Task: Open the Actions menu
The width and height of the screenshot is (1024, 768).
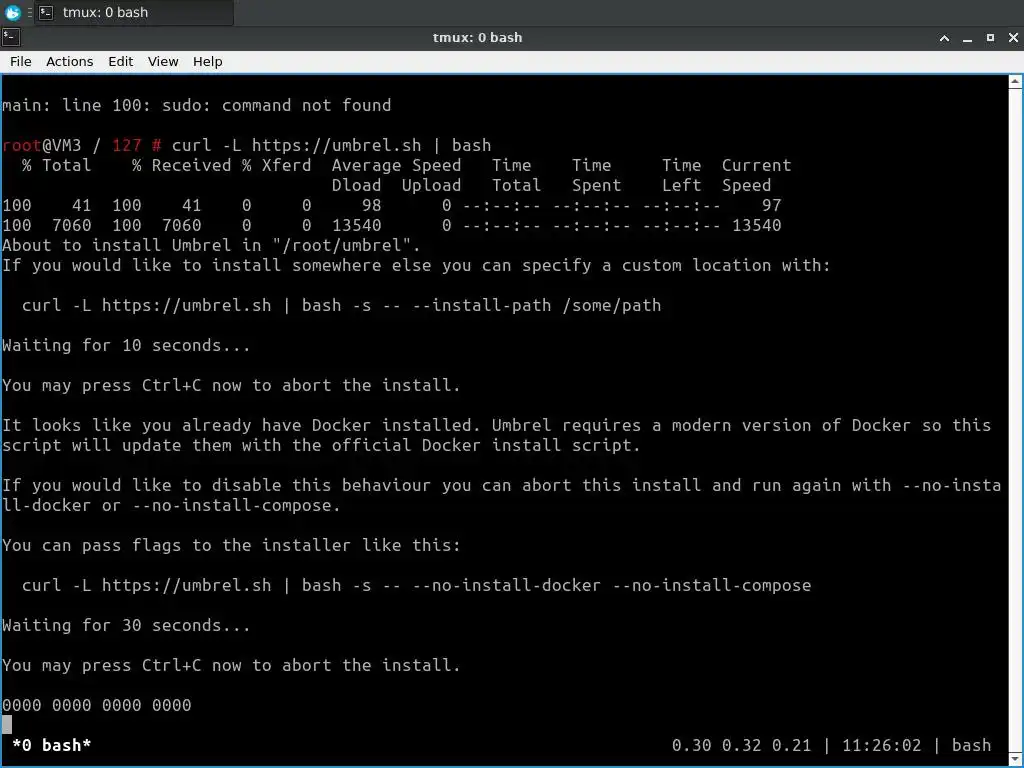Action: (x=69, y=61)
